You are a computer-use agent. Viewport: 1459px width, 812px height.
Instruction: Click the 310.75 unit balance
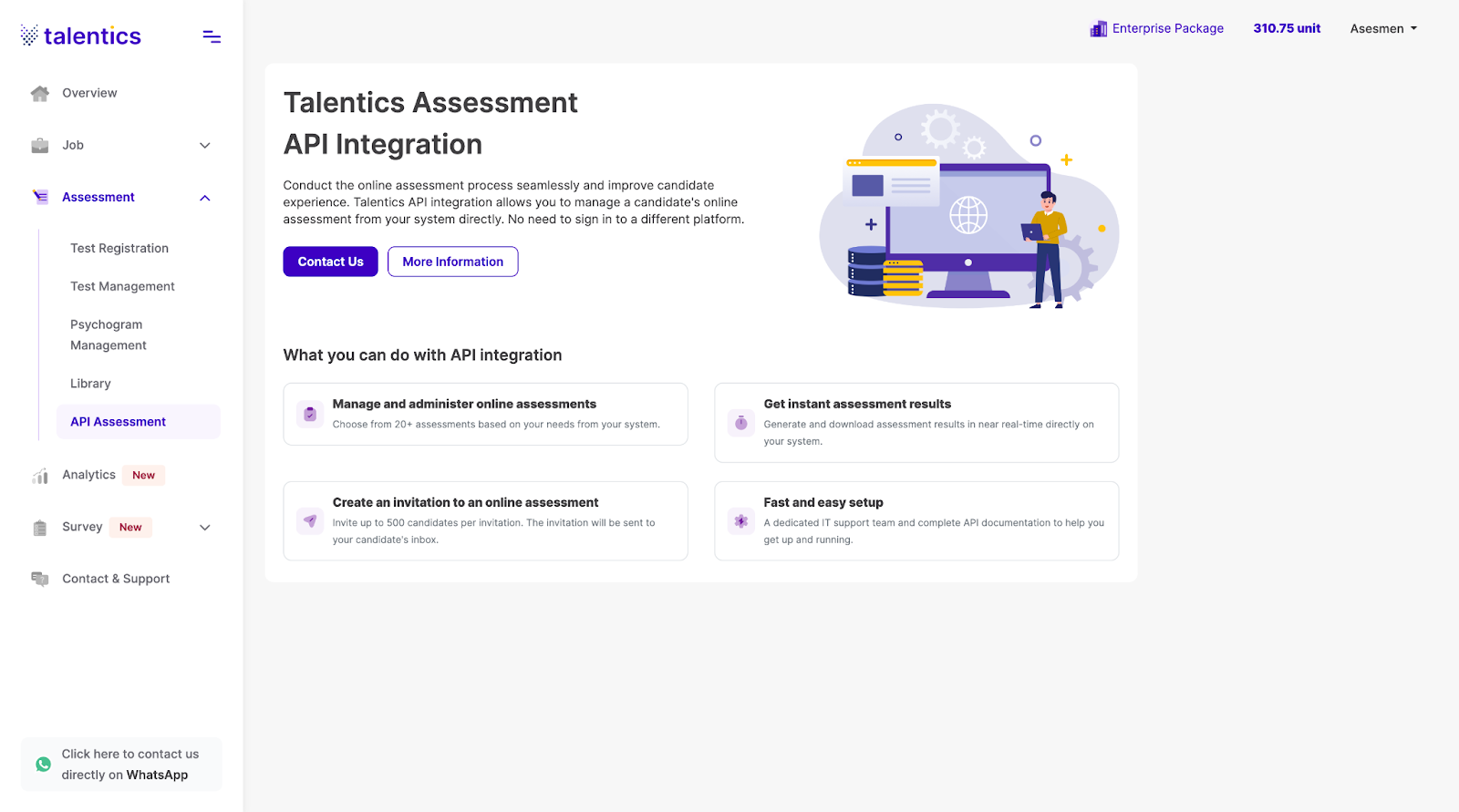click(1287, 29)
